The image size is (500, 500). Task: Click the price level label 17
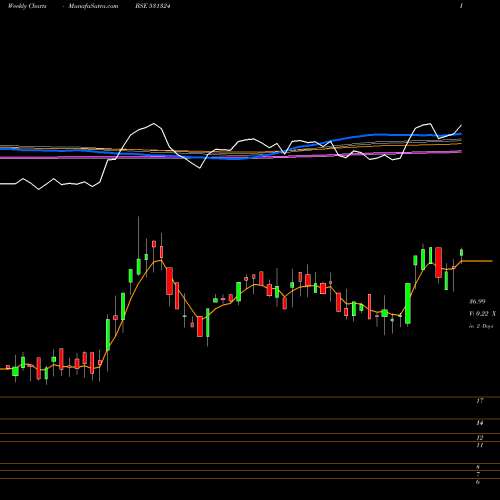pyautogui.click(x=479, y=401)
